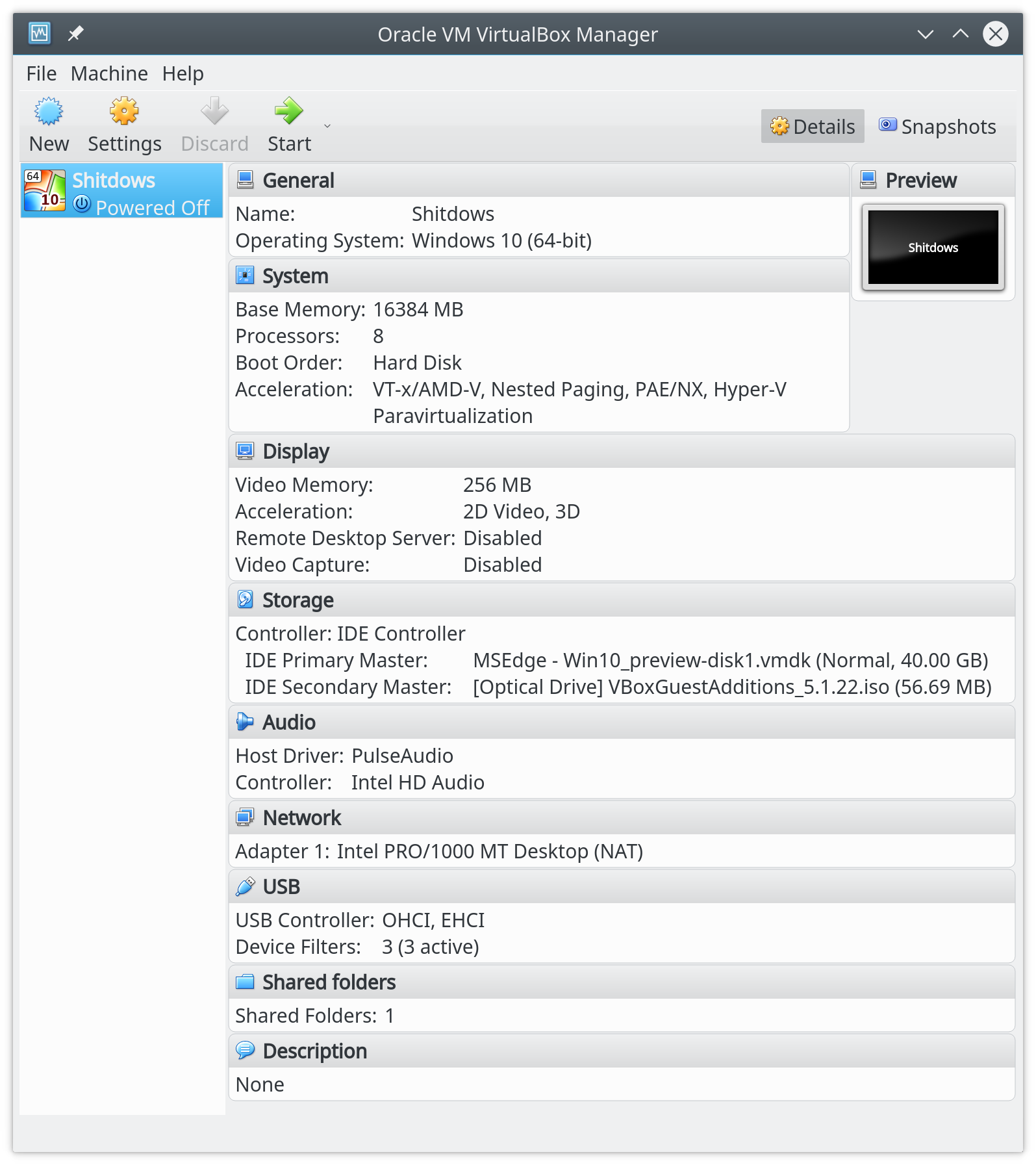Open the Help menu
This screenshot has width=1036, height=1165.
click(x=183, y=73)
